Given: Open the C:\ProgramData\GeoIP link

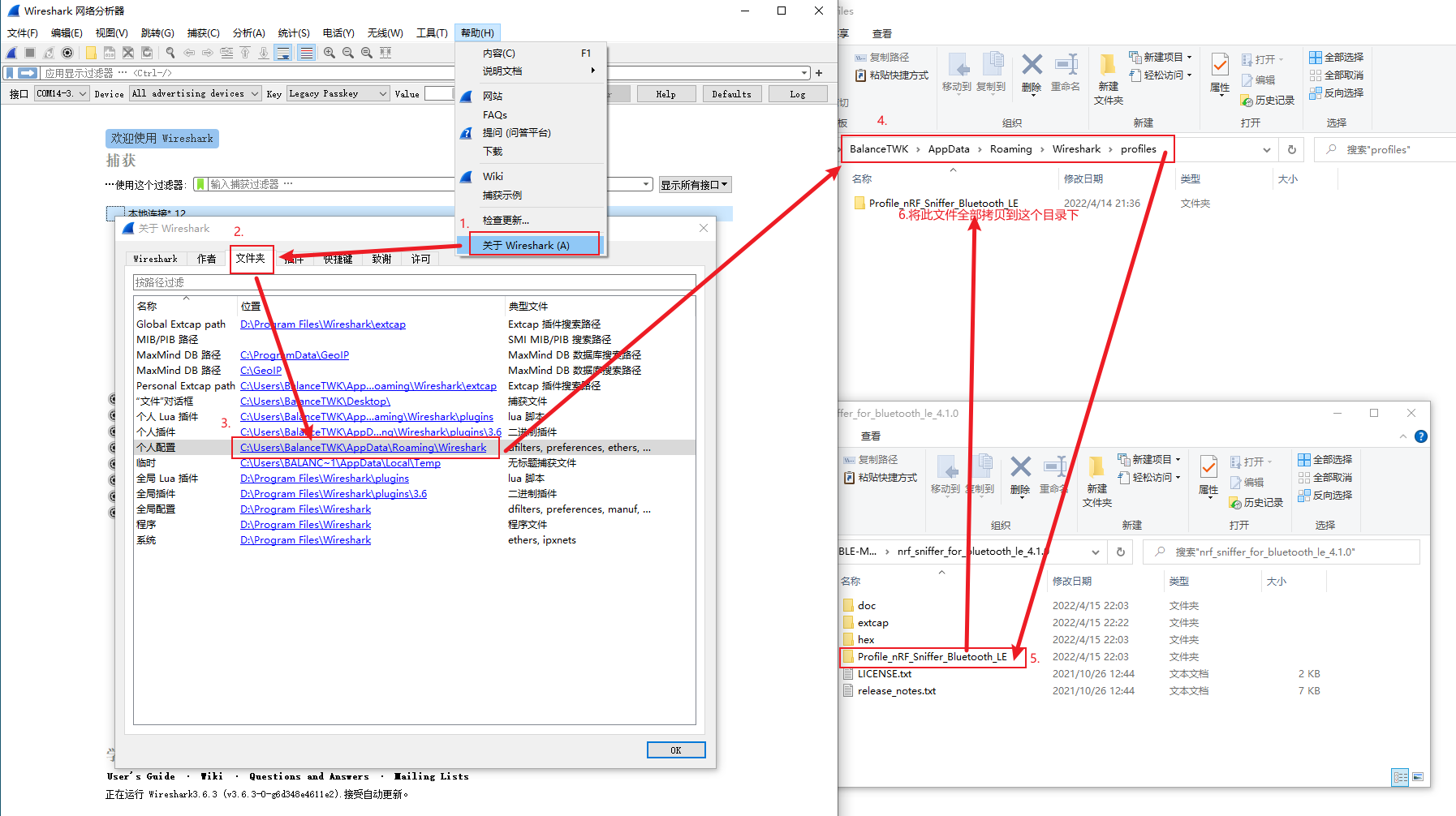Looking at the screenshot, I should [295, 355].
